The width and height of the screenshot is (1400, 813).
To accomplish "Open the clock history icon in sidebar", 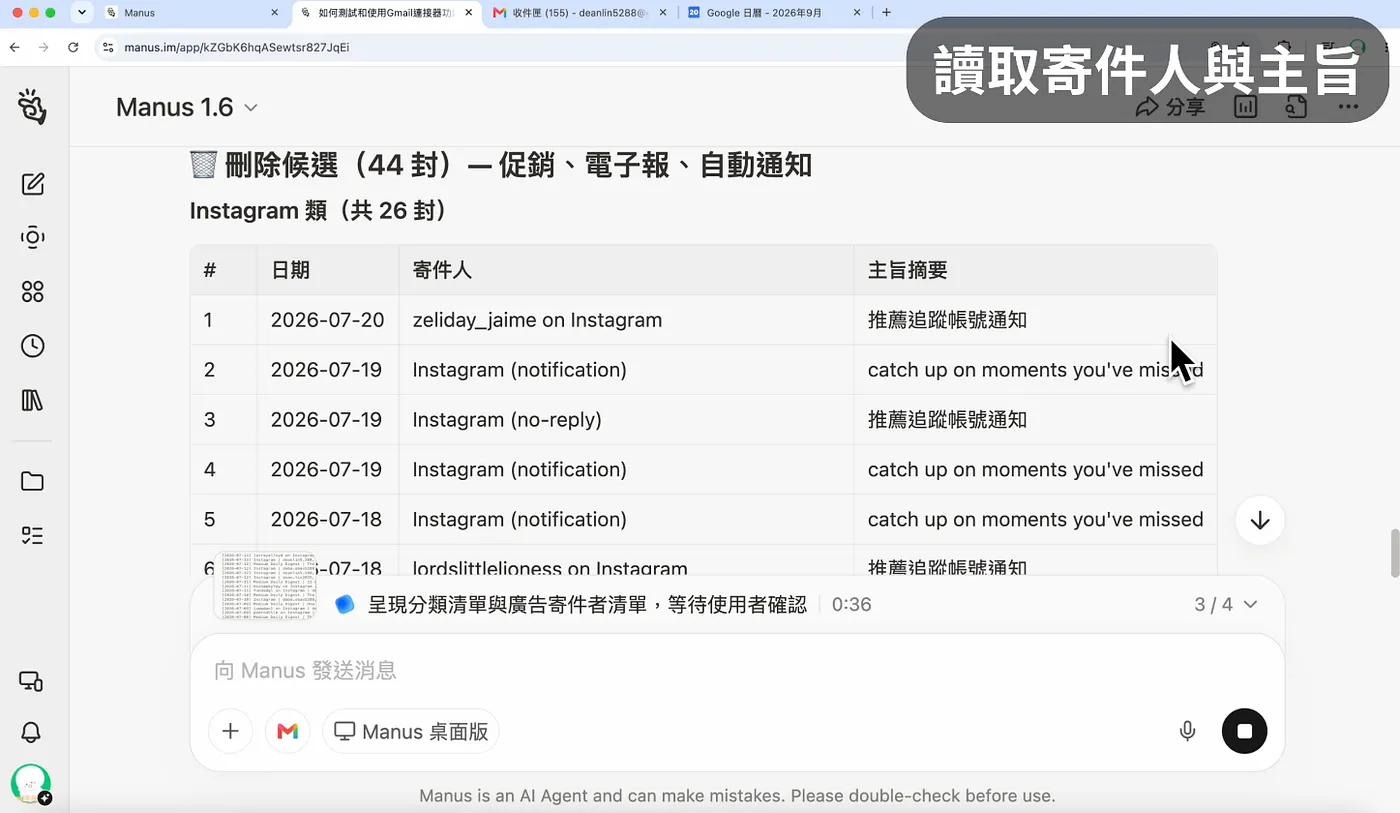I will point(33,346).
